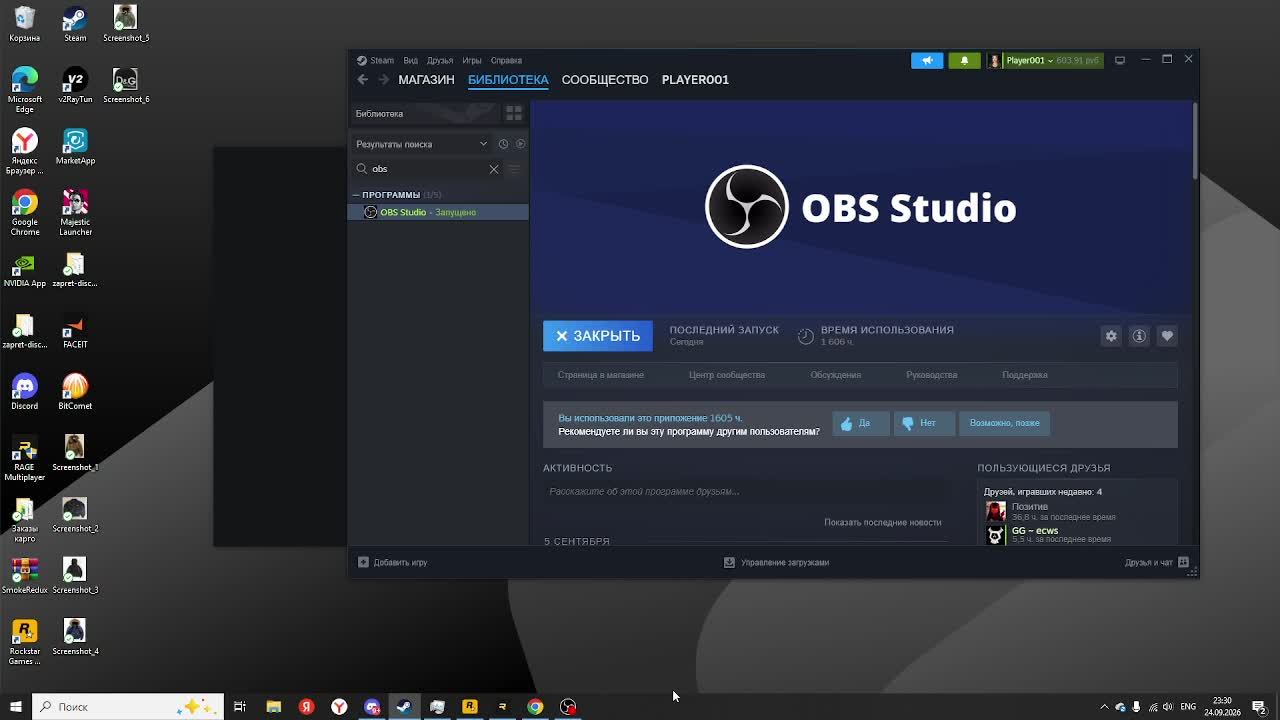1280x720 pixels.
Task: Open the Discord desktop shortcut
Action: [x=25, y=392]
